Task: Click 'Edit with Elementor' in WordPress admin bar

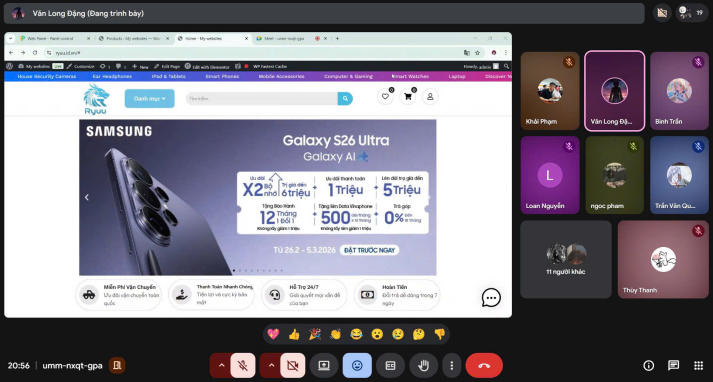Action: tap(207, 66)
